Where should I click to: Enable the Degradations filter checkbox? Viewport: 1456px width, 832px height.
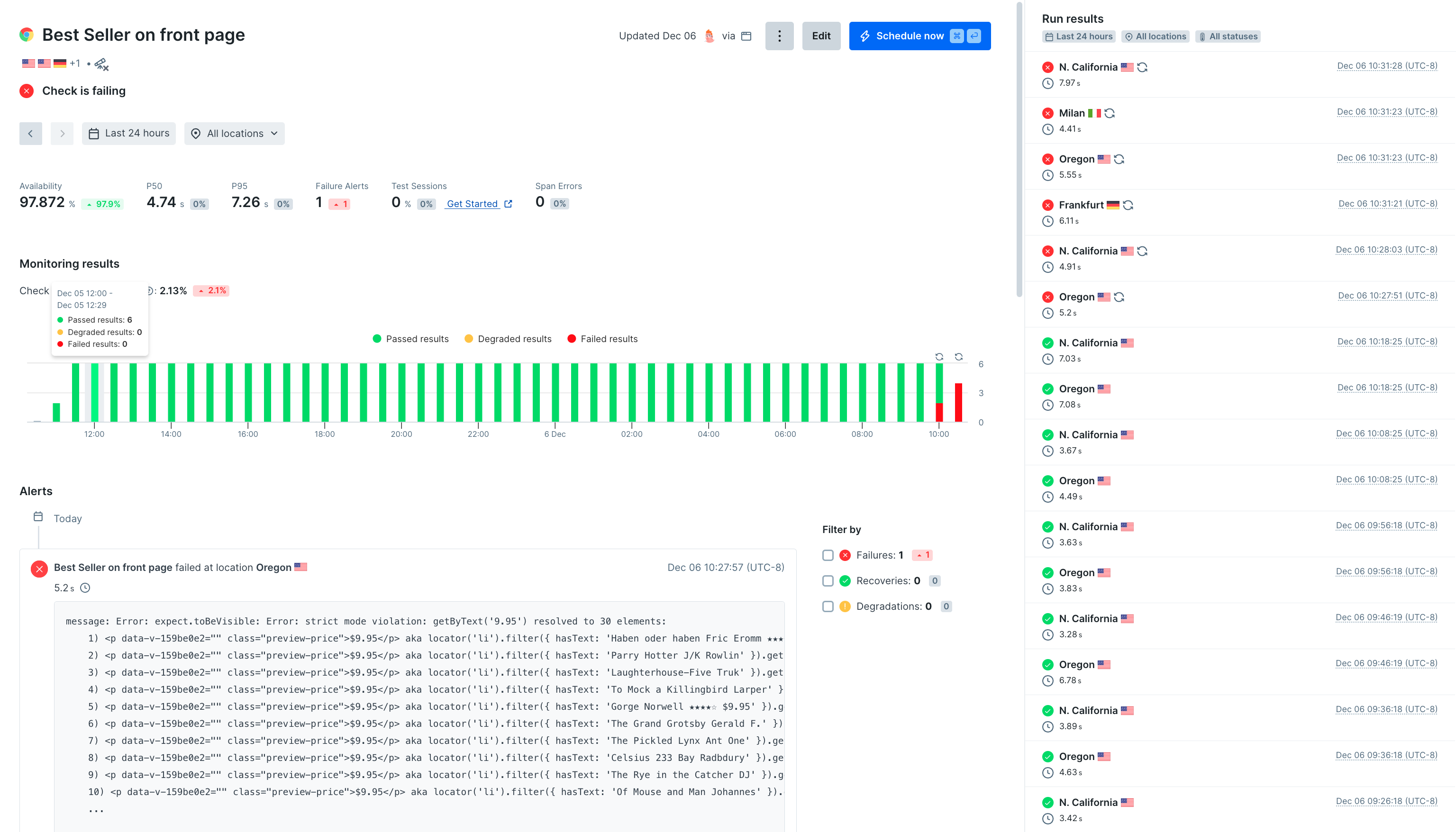[828, 606]
